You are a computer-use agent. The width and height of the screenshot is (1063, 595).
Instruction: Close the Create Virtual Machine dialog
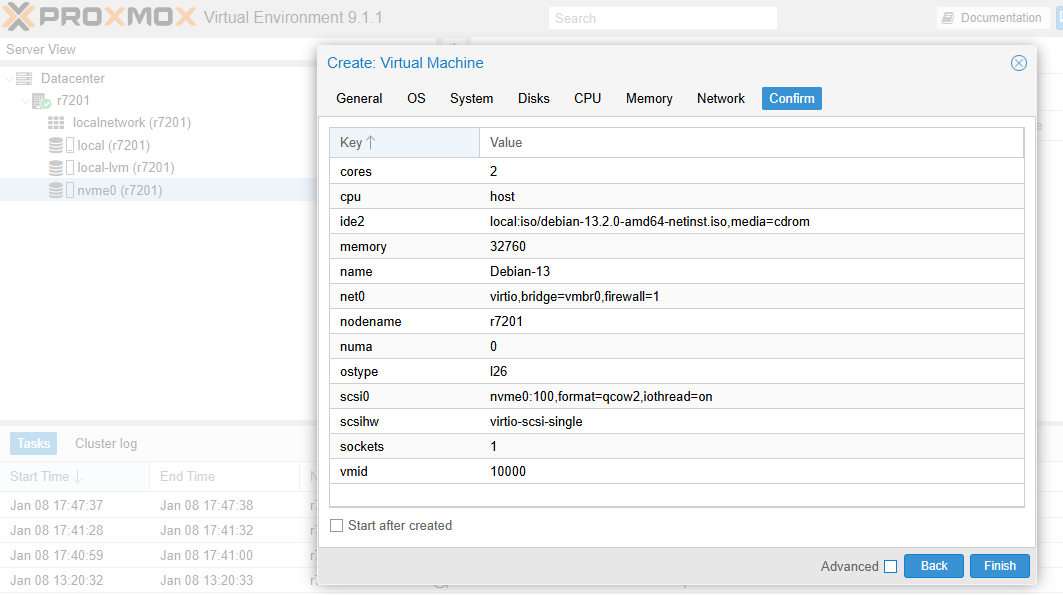click(1019, 63)
